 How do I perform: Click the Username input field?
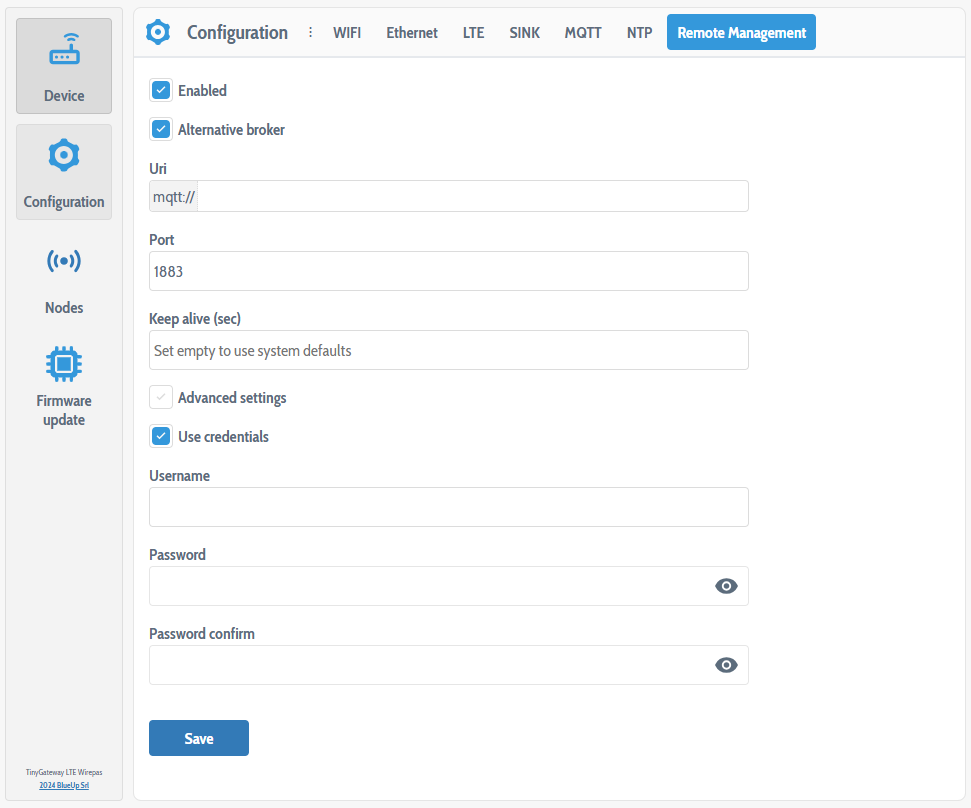coord(448,507)
